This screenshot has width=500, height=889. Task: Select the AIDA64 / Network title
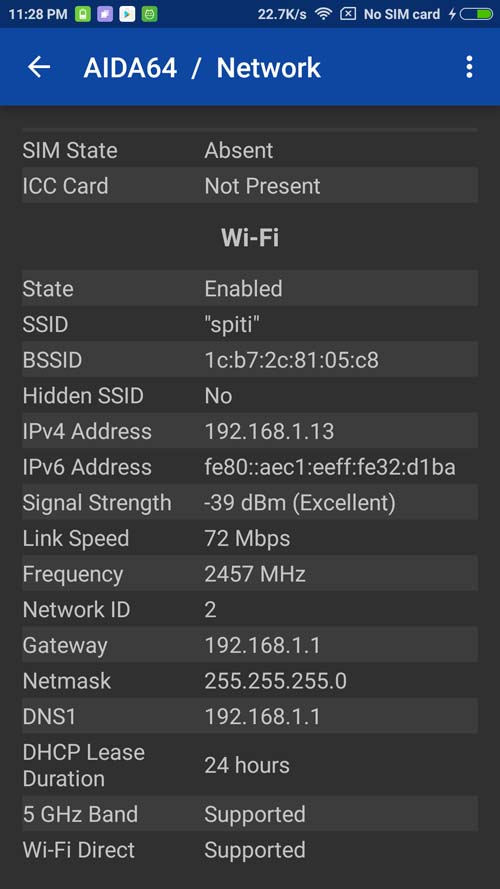point(202,67)
